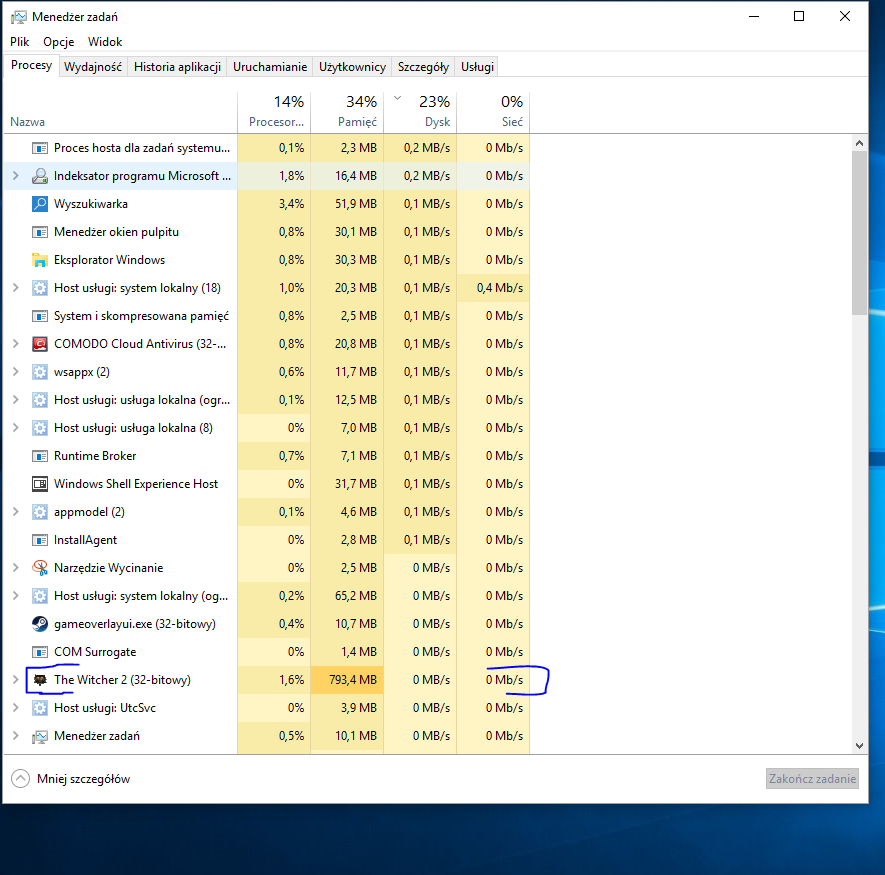Click the Menedżer okien pulpitu icon
This screenshot has width=885, height=875.
pyautogui.click(x=40, y=232)
